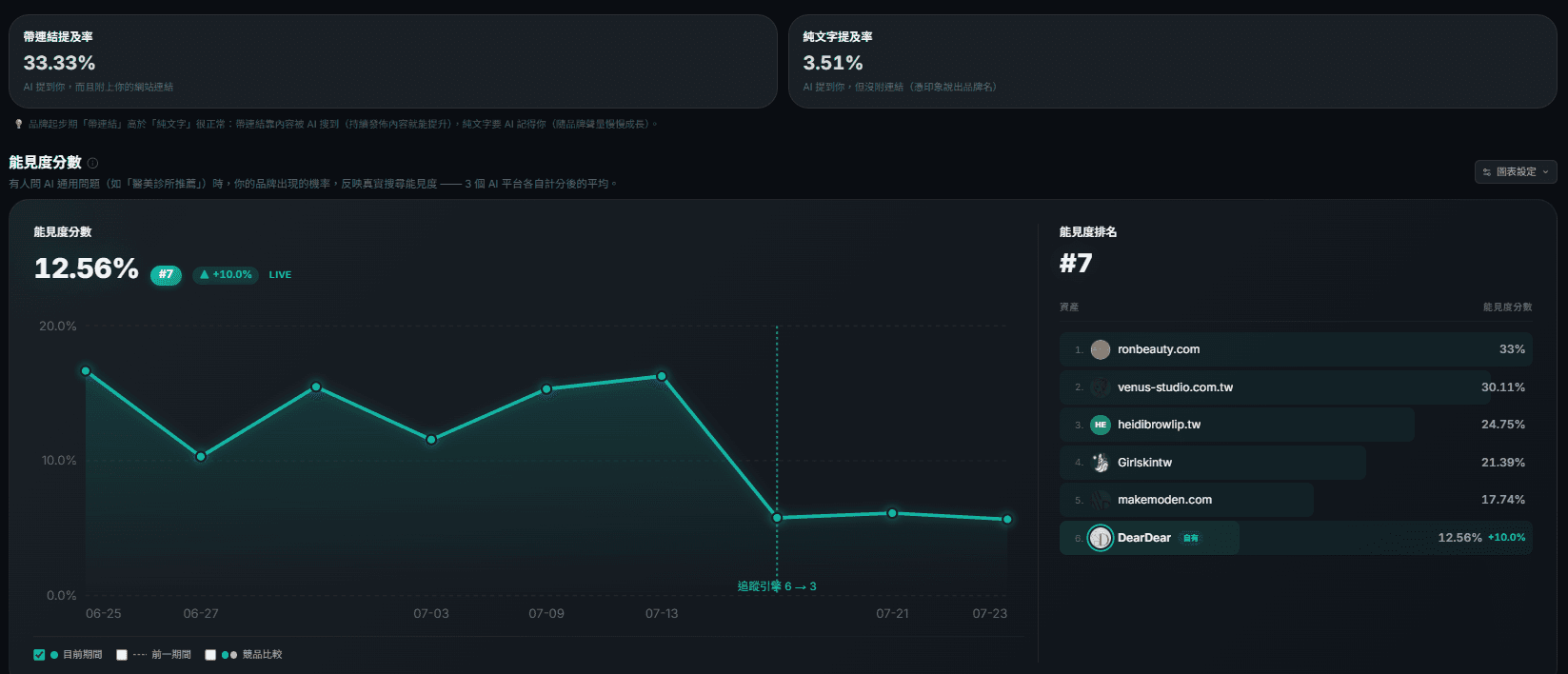The height and width of the screenshot is (674, 1568).
Task: Click the 0.0% y-axis label
Action: (x=62, y=596)
